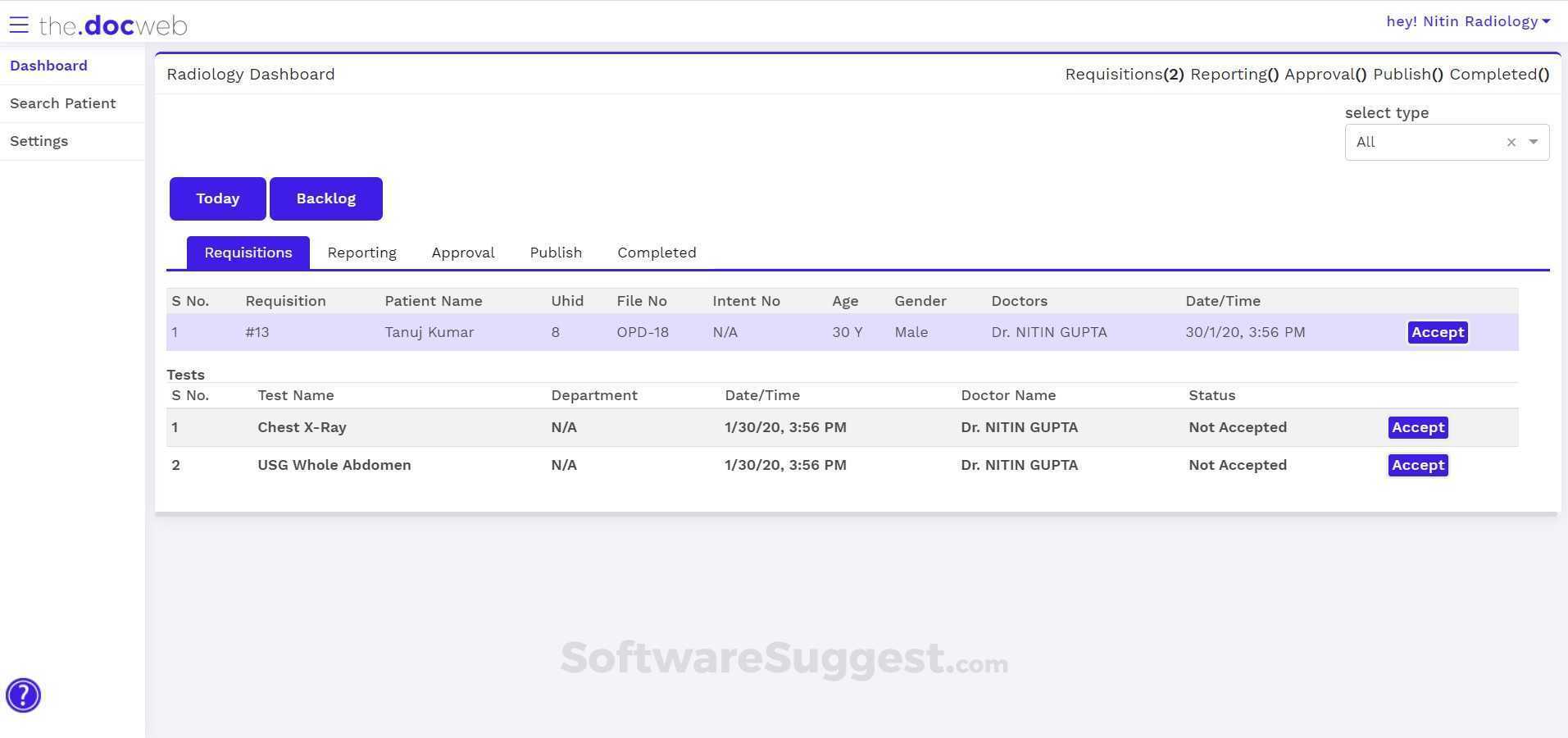Navigate to Dashboard in sidebar

tap(48, 66)
